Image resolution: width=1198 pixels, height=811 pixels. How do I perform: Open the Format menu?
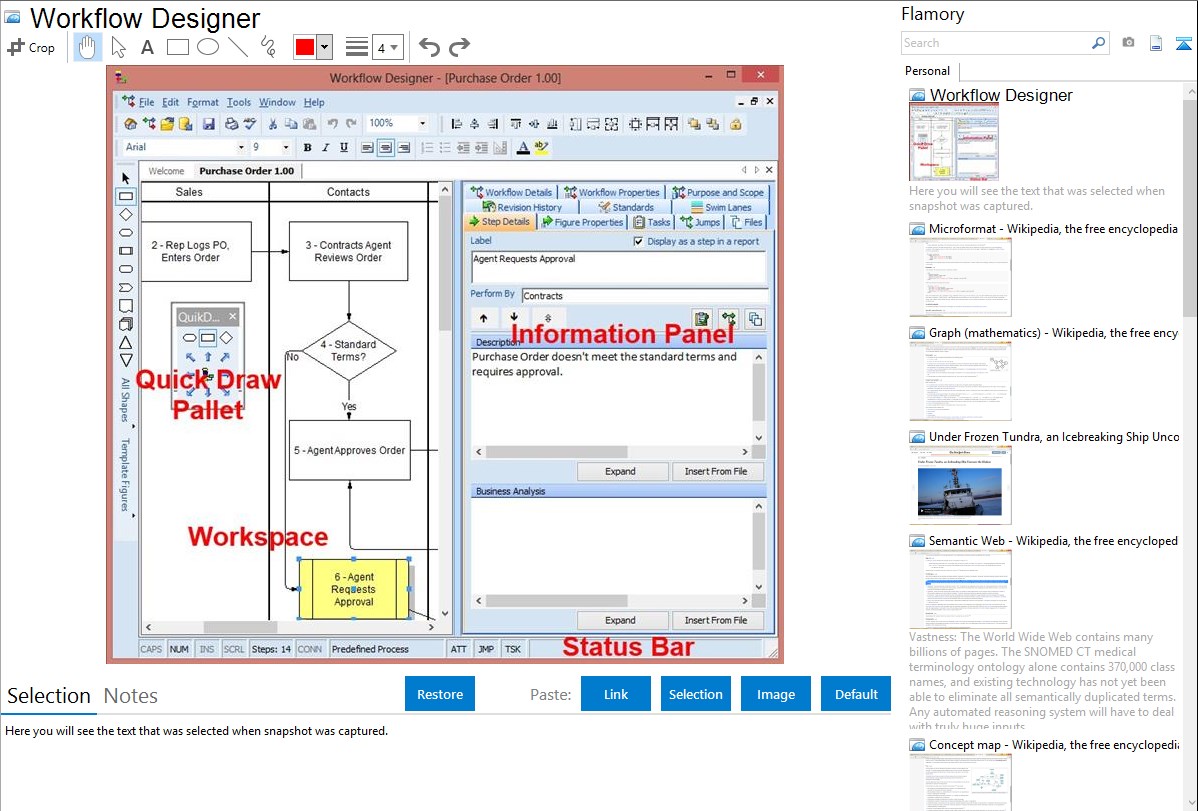click(202, 102)
